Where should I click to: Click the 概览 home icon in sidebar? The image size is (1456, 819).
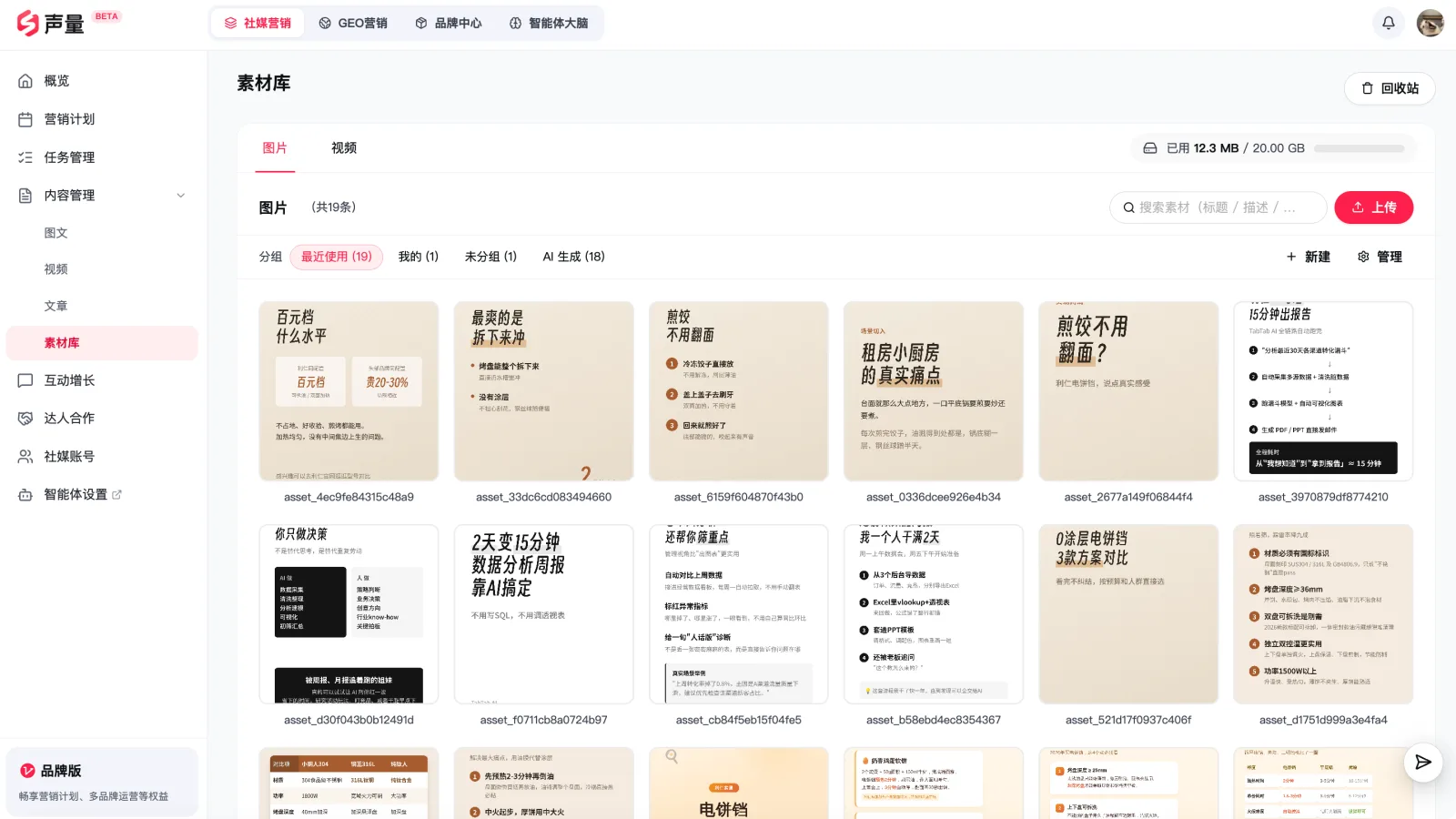coord(25,81)
